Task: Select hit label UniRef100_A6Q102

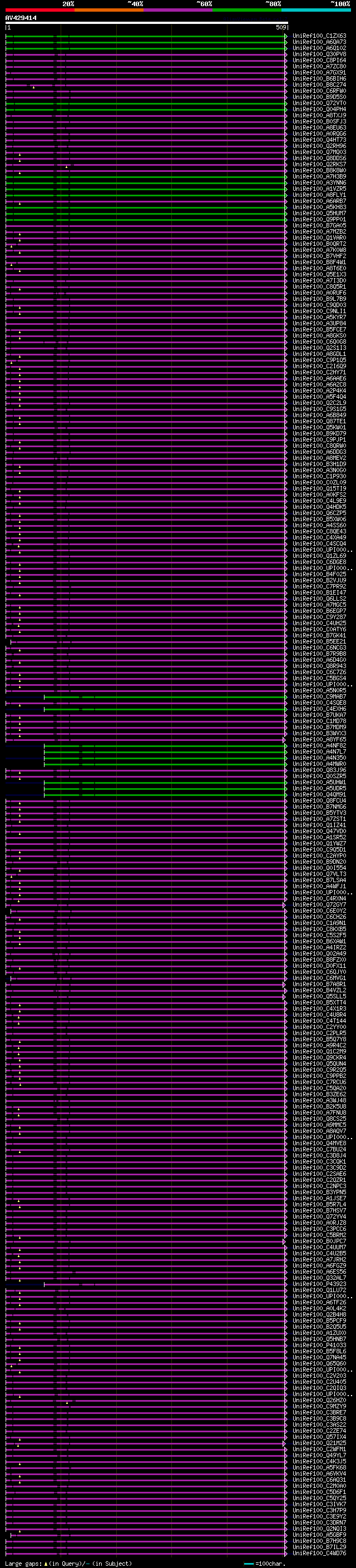Action: [x=319, y=48]
